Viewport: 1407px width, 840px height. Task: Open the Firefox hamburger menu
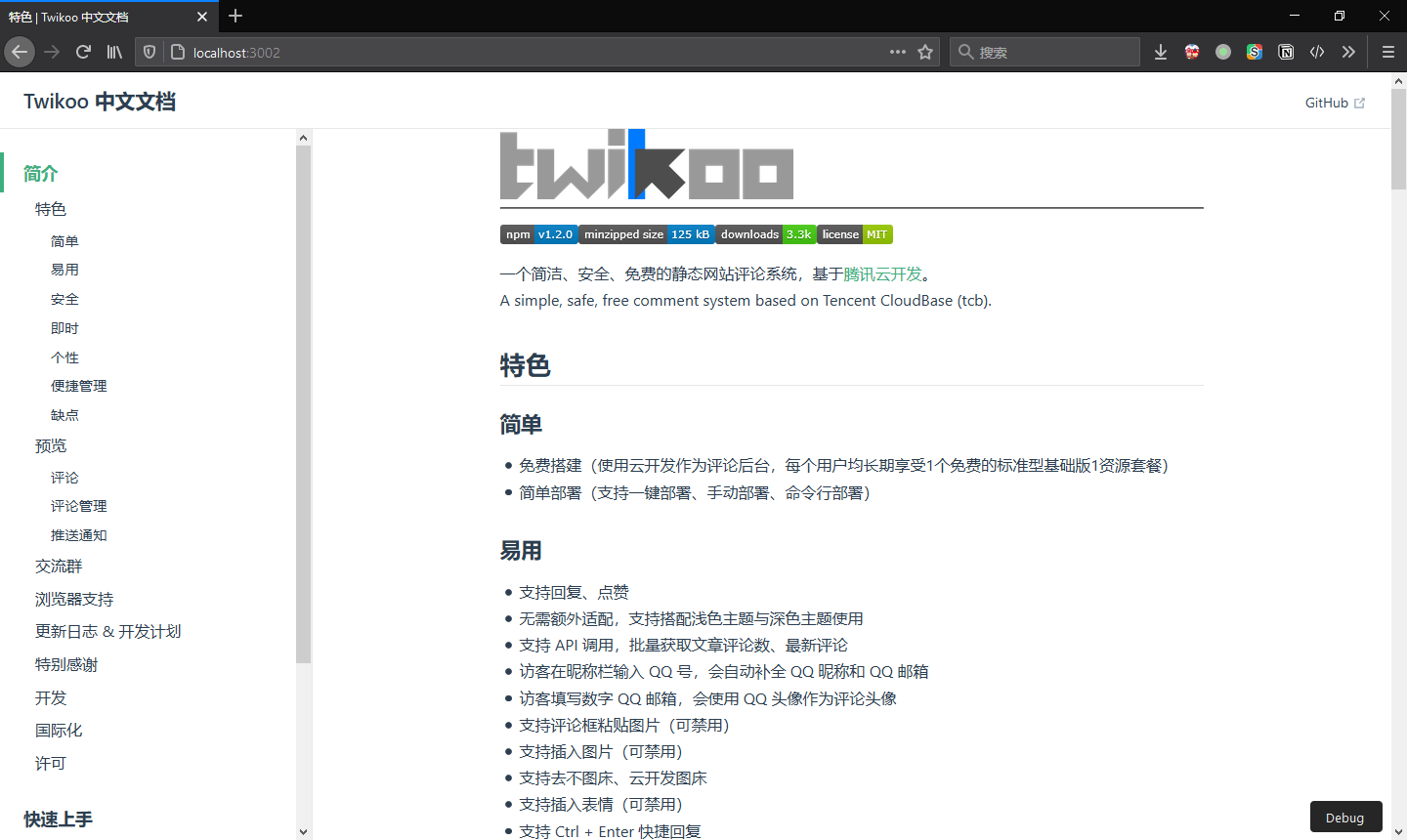(1387, 52)
